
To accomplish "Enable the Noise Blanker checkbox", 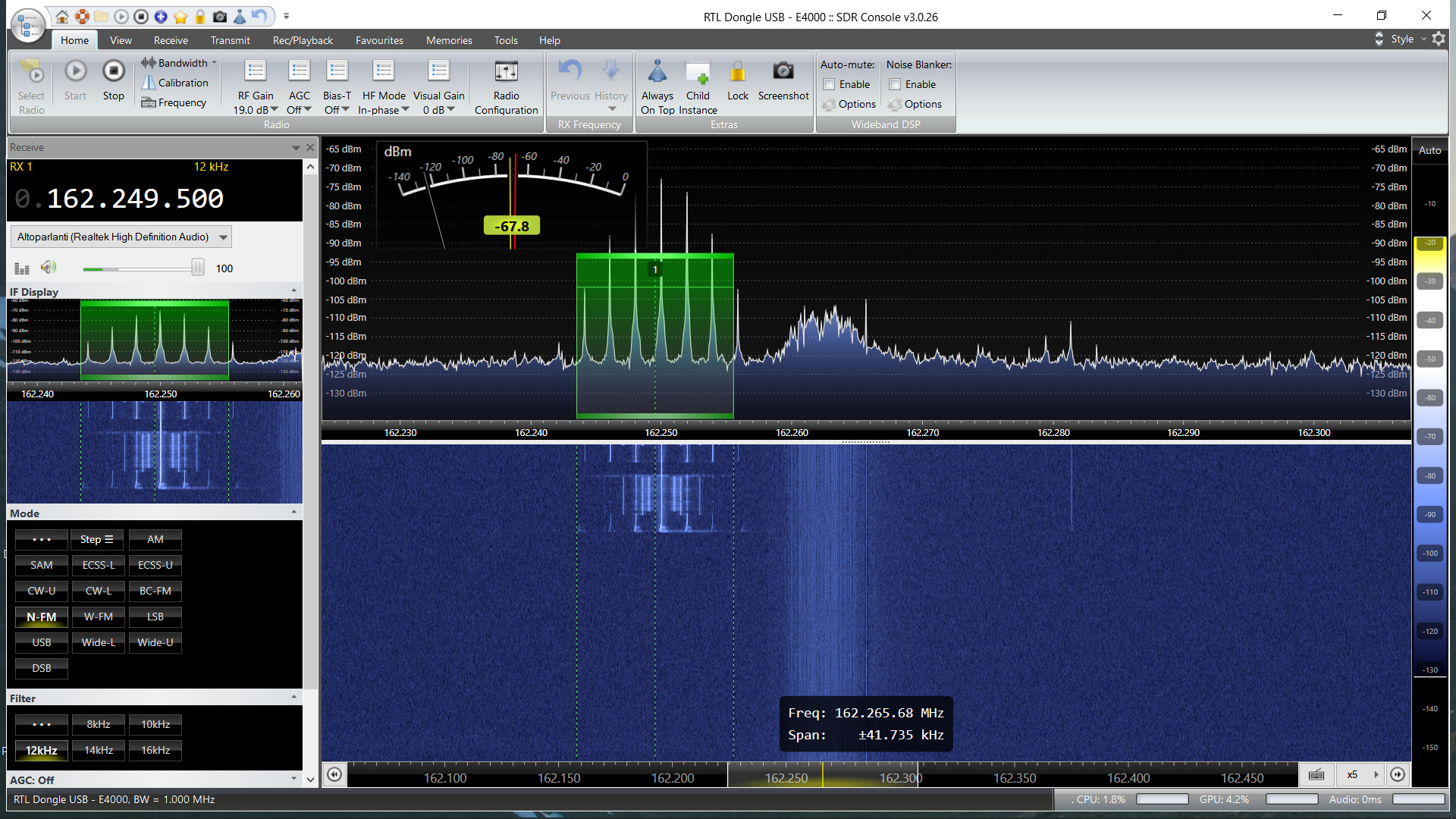I will pyautogui.click(x=896, y=84).
